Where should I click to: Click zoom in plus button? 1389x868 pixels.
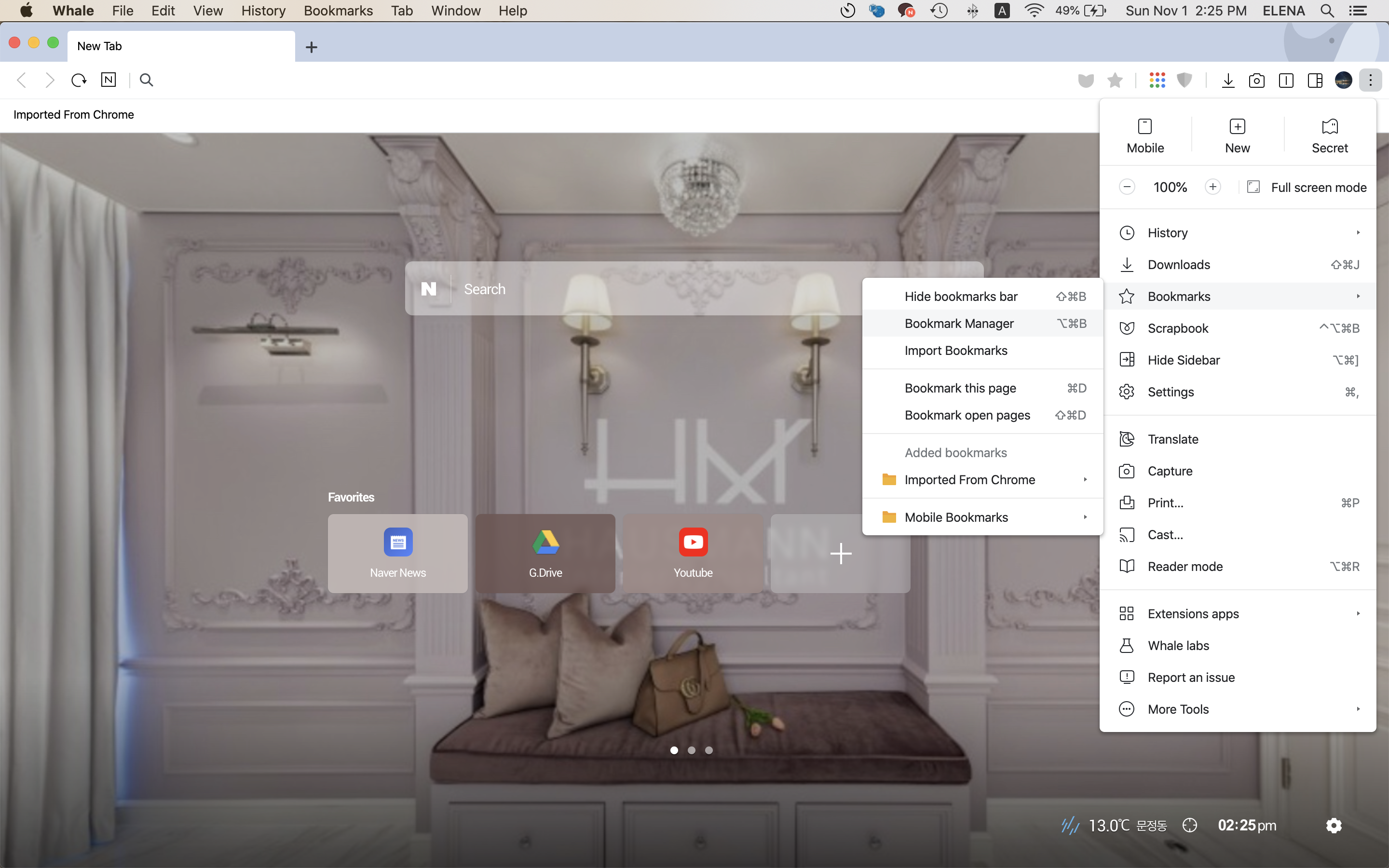[1212, 187]
